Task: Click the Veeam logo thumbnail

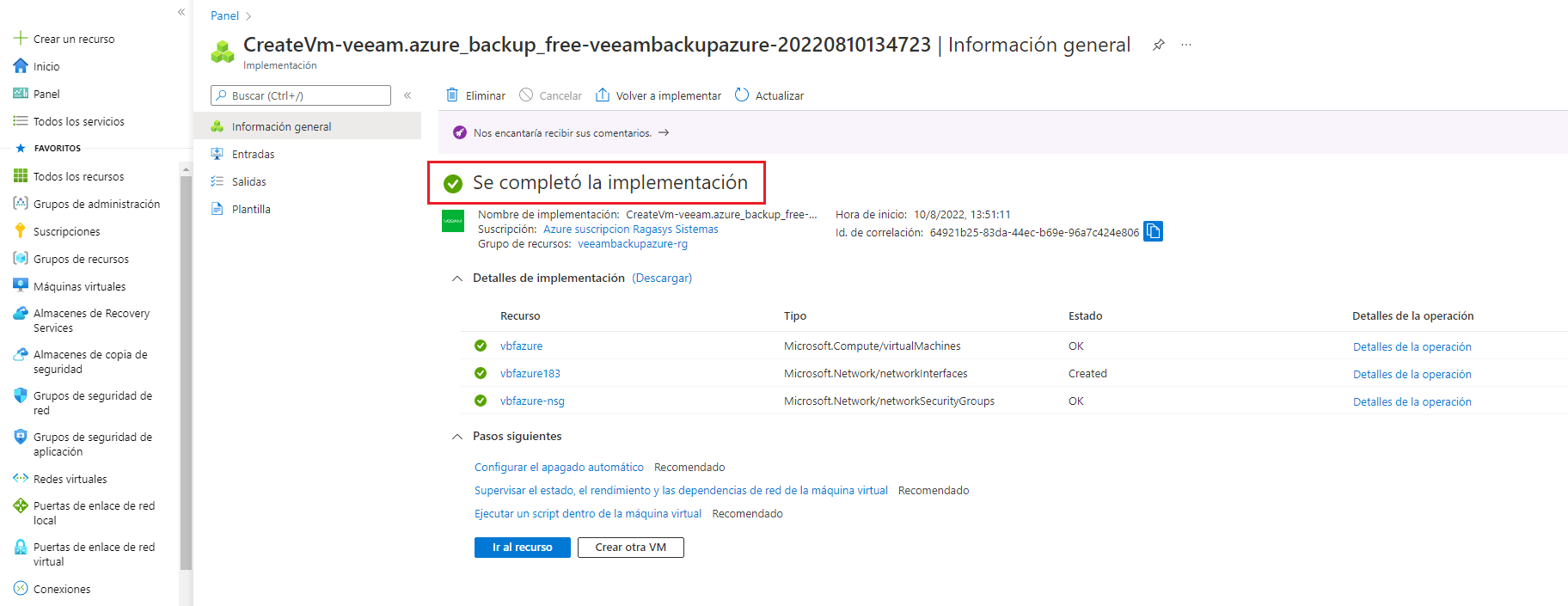Action: pyautogui.click(x=453, y=221)
